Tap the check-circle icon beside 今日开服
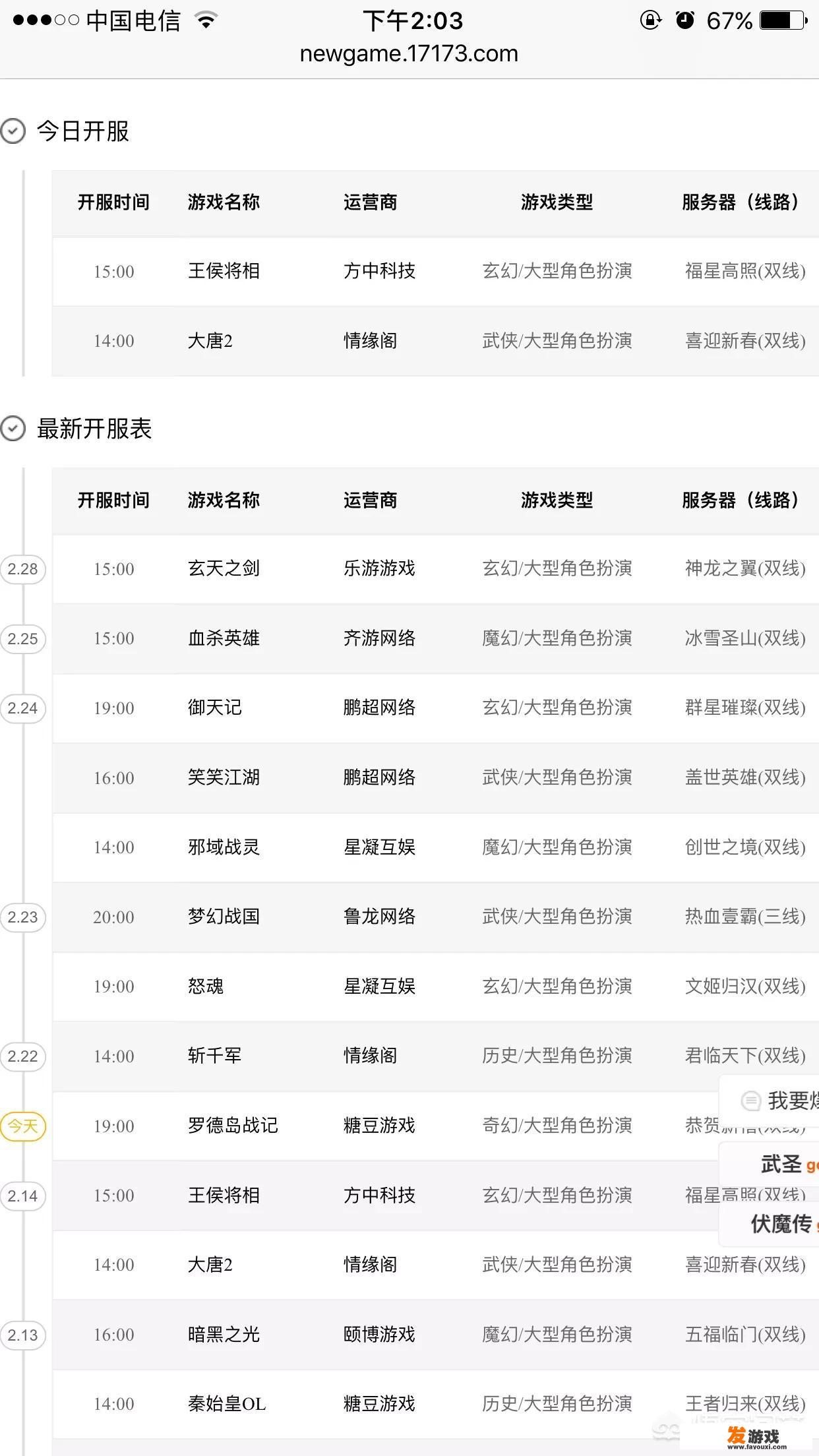This screenshot has height=1456, width=819. 13,131
